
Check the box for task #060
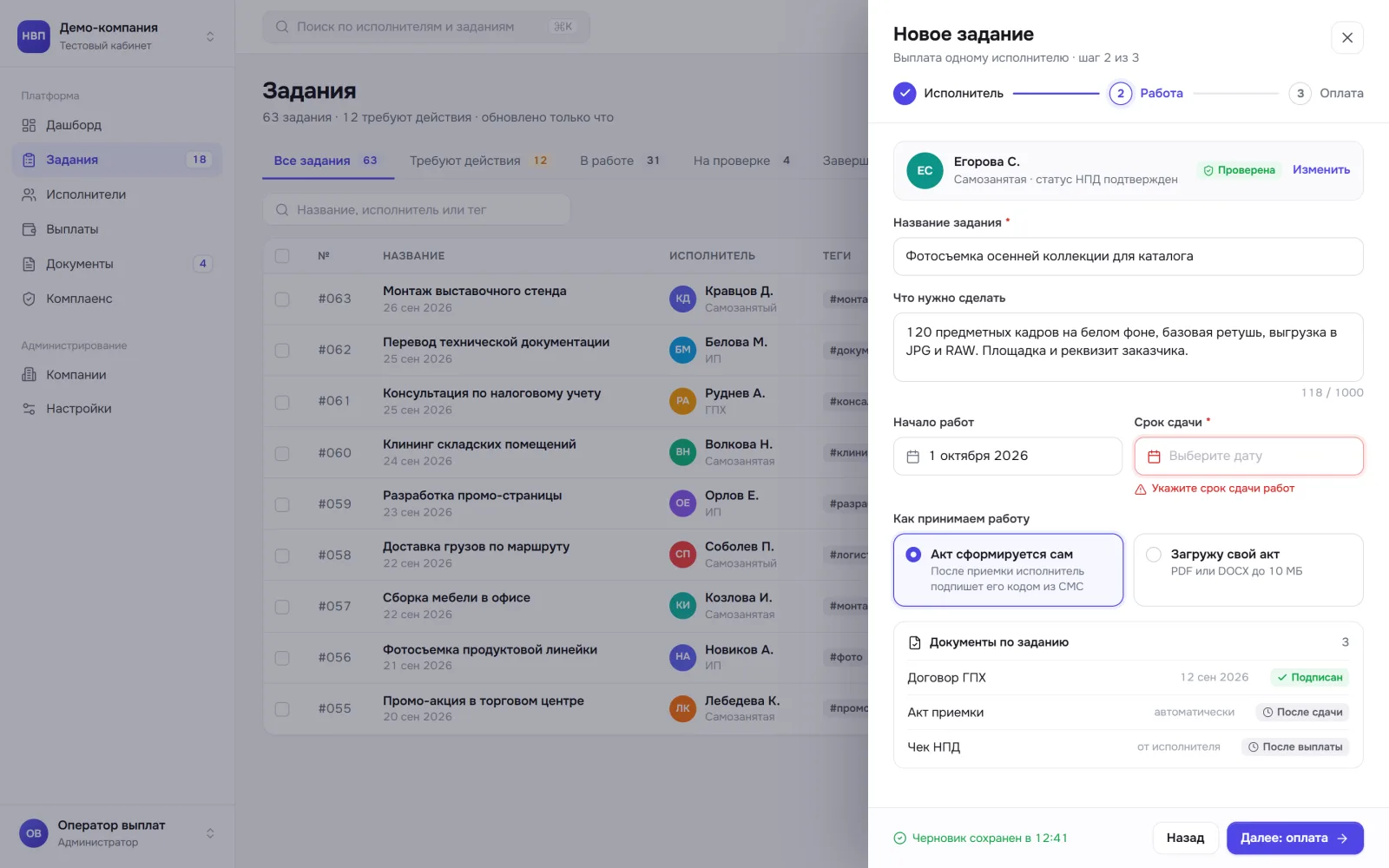tap(282, 453)
